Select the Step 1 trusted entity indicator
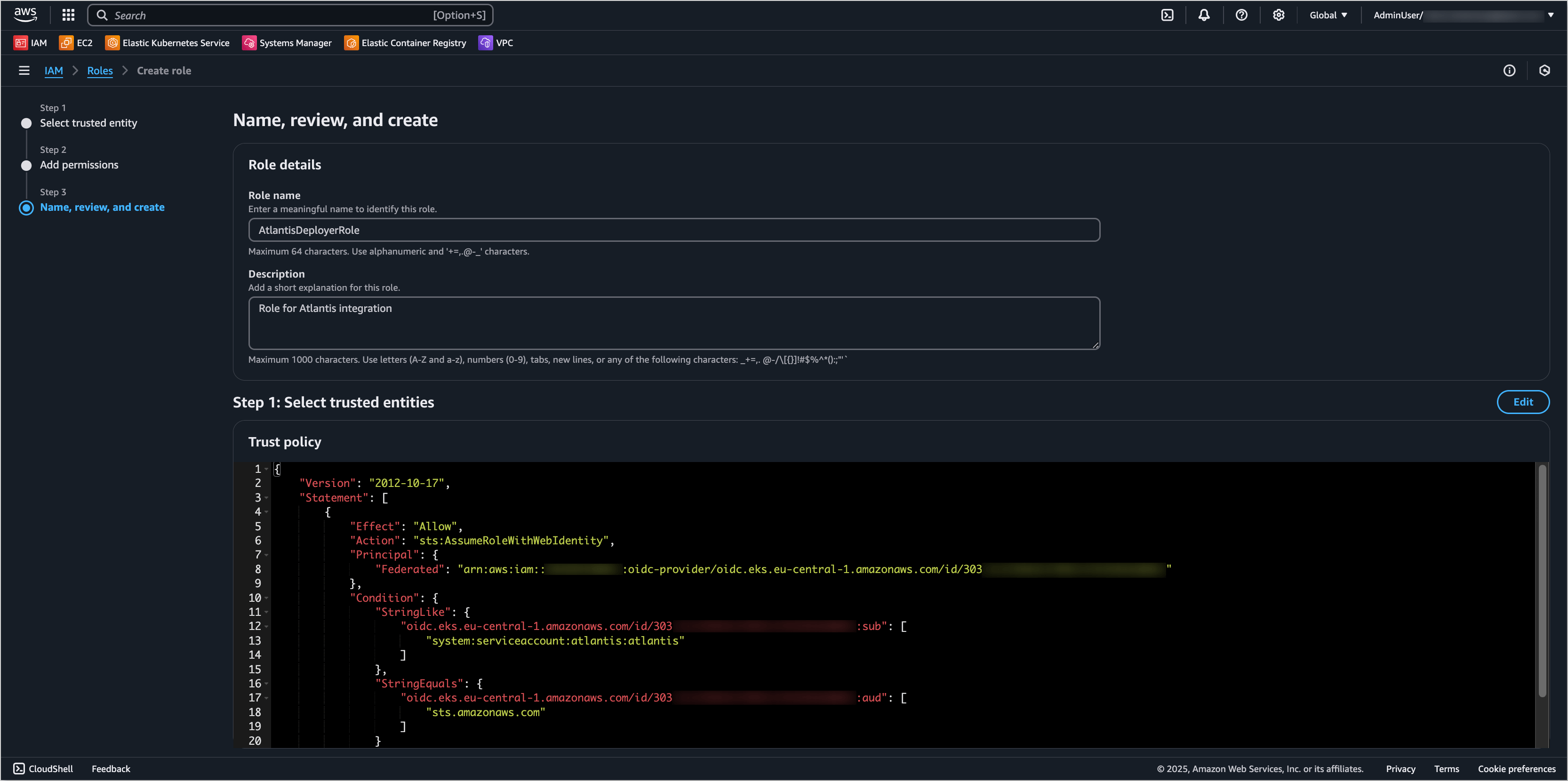The image size is (1568, 781). (x=26, y=124)
